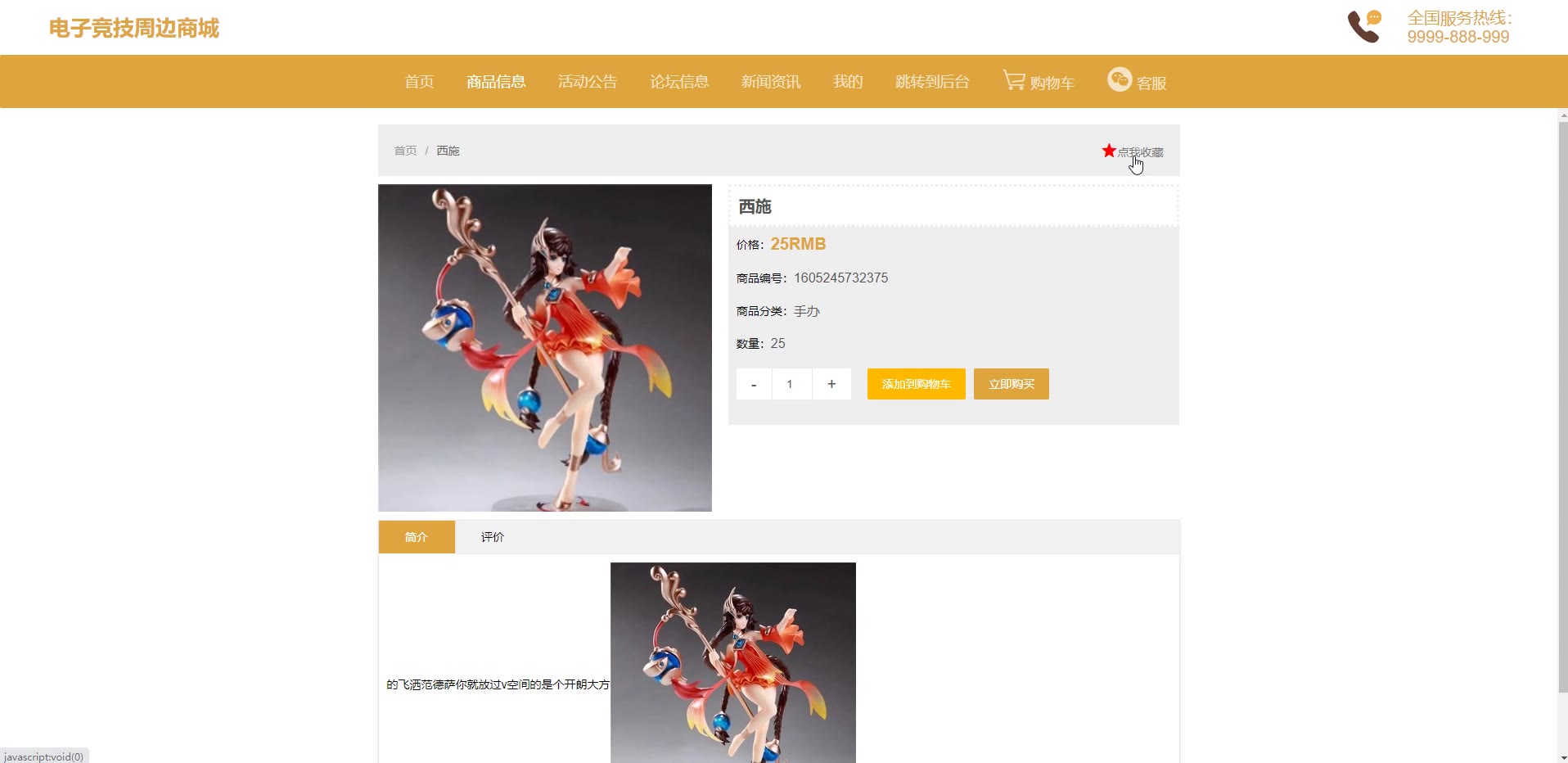Click the 手办 category value

[807, 311]
